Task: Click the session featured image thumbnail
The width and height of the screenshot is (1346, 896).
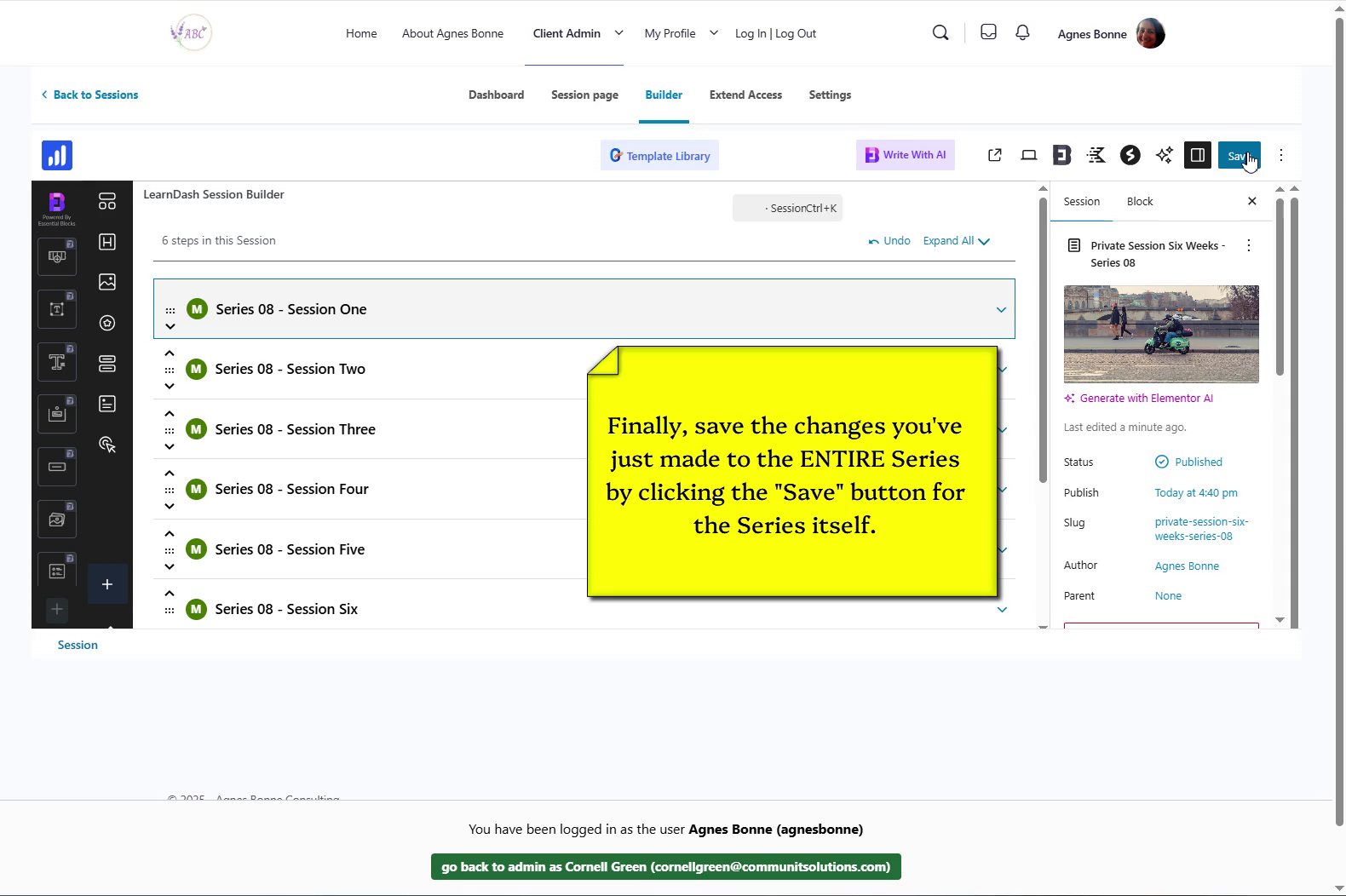Action: [1160, 334]
